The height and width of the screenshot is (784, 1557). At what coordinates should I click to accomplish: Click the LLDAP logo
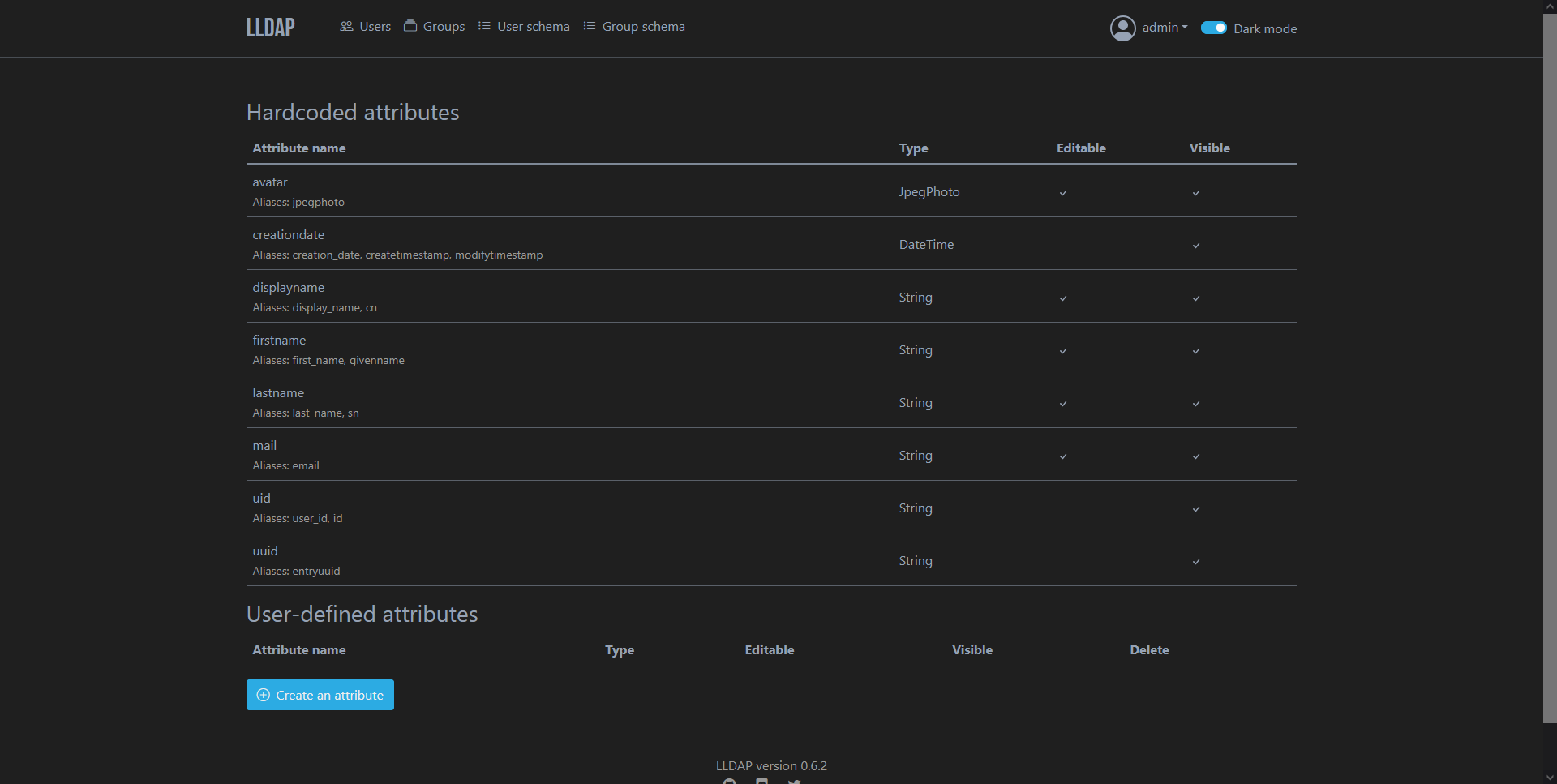pos(270,28)
